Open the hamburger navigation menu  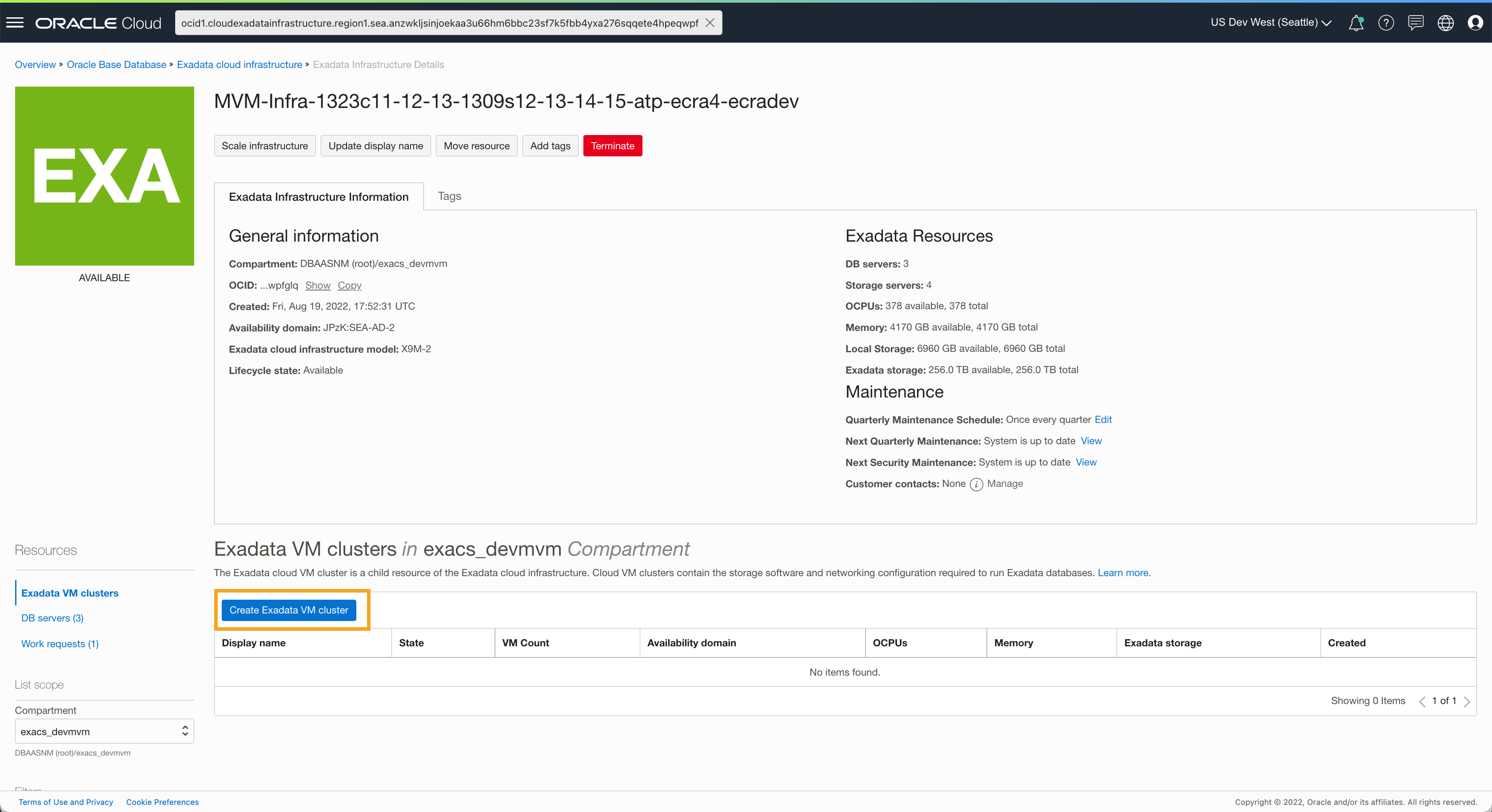click(x=15, y=23)
